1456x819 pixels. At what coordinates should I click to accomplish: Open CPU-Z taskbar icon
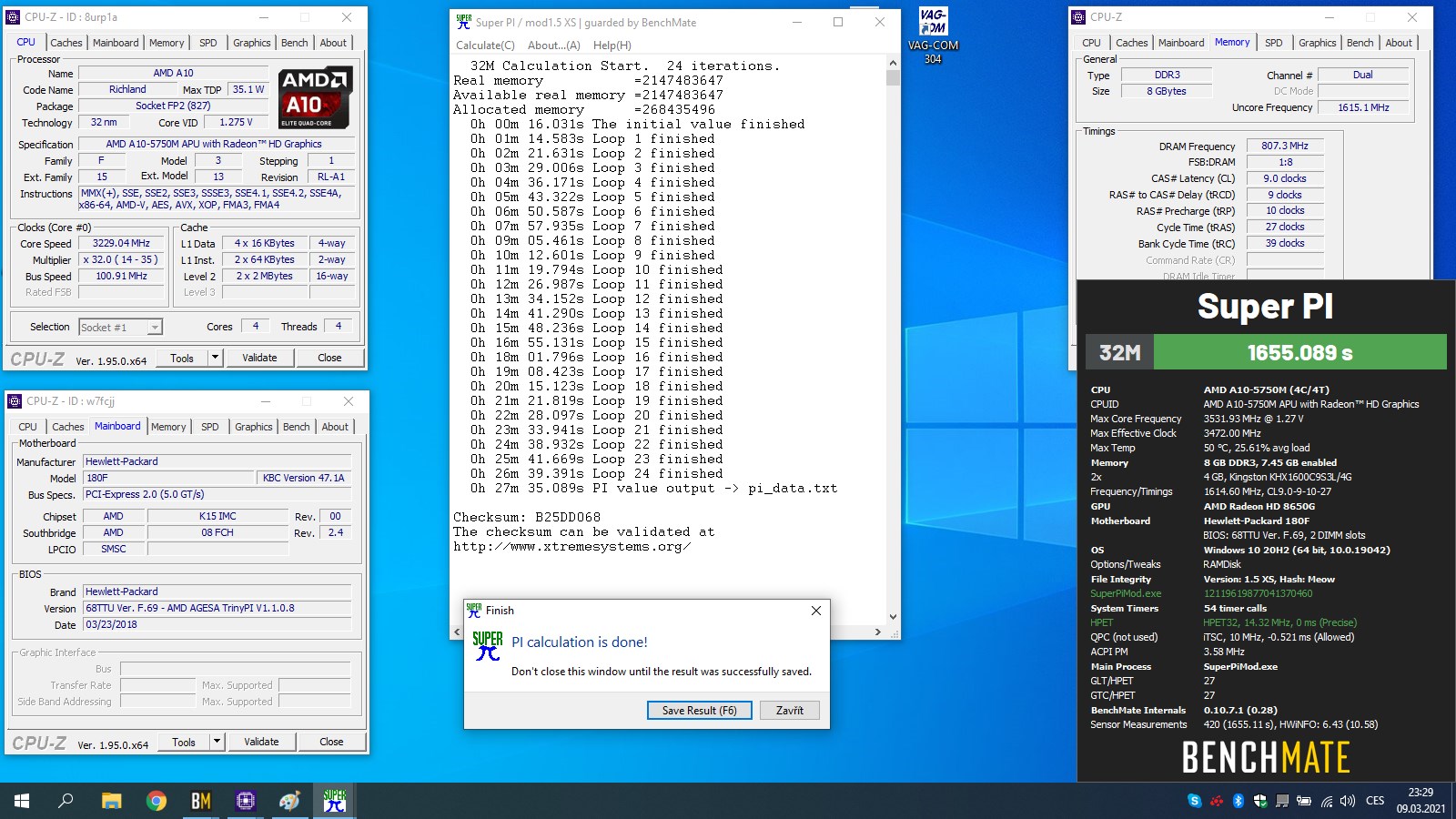246,801
